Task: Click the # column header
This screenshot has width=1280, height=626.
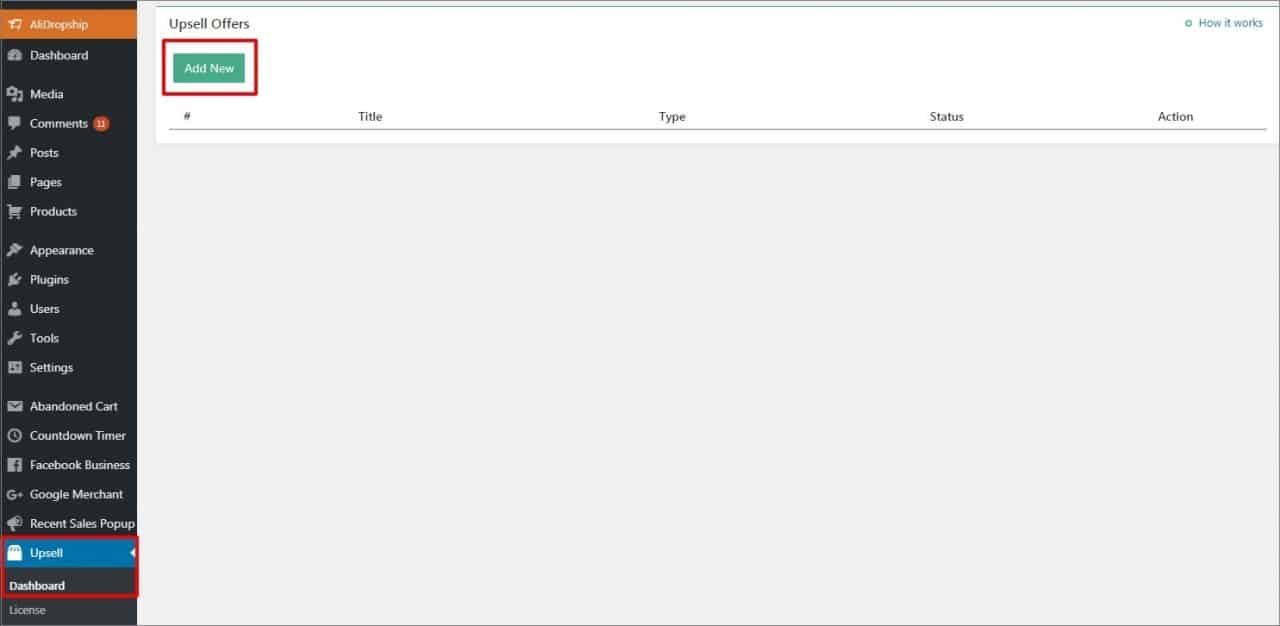Action: tap(187, 117)
